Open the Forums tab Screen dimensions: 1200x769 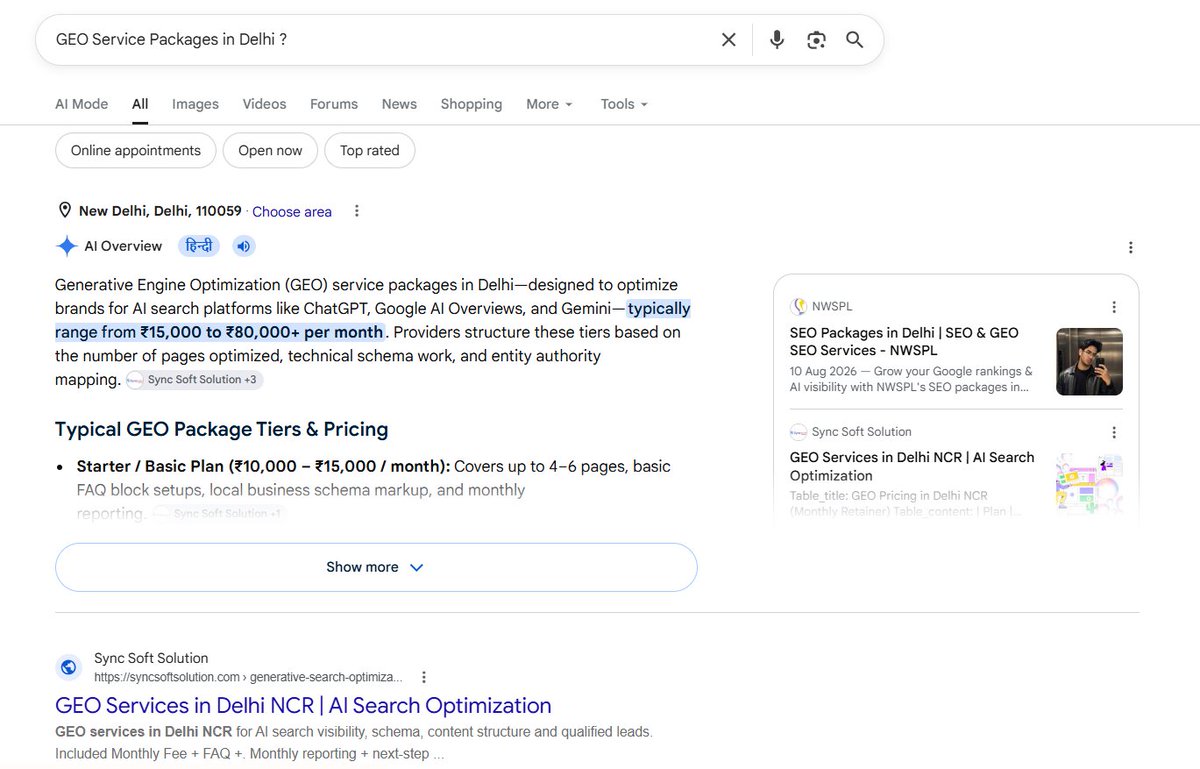pos(334,104)
